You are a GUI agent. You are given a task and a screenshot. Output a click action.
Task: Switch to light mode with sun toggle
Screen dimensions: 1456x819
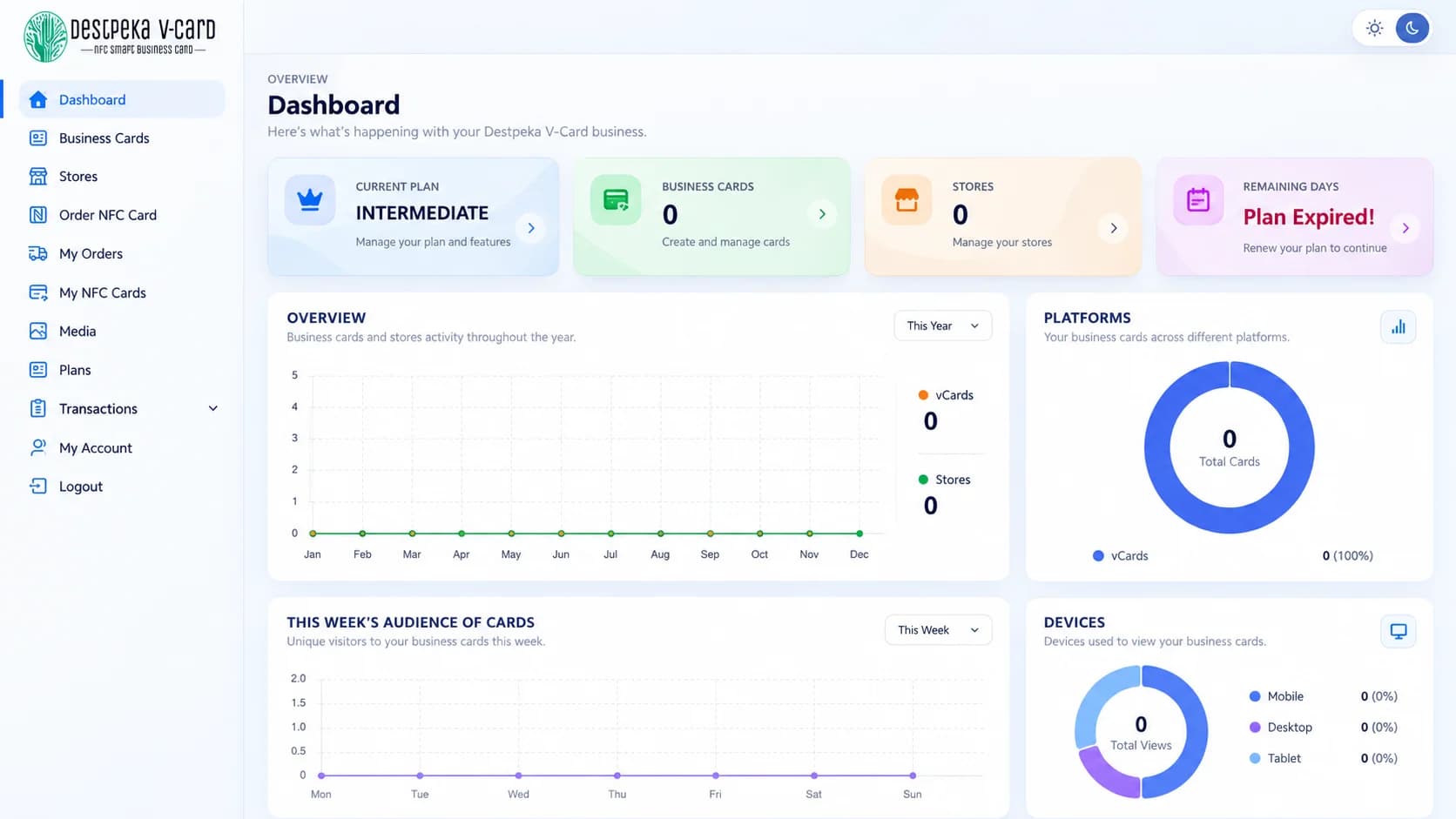pos(1374,28)
